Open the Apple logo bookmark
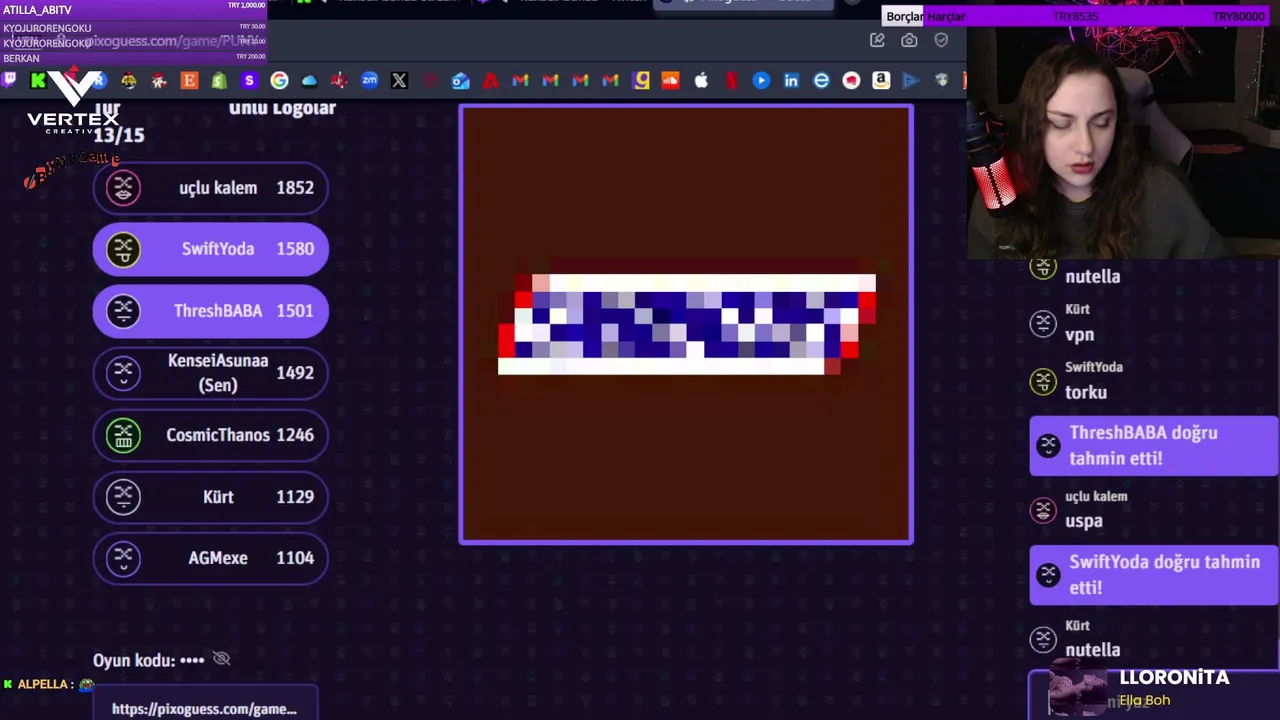The width and height of the screenshot is (1280, 720). (x=701, y=80)
